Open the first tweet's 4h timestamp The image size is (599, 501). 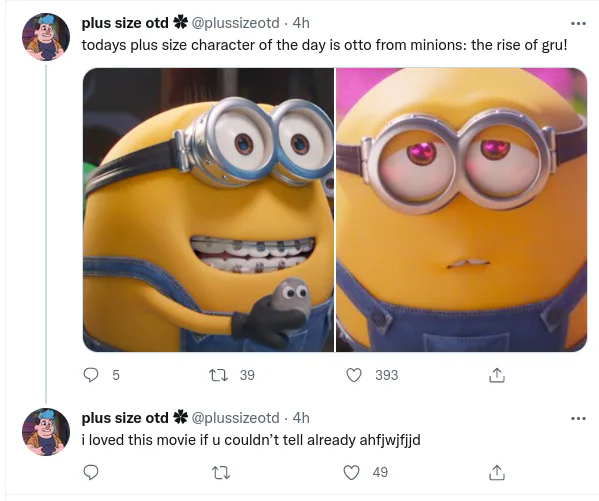tap(301, 23)
